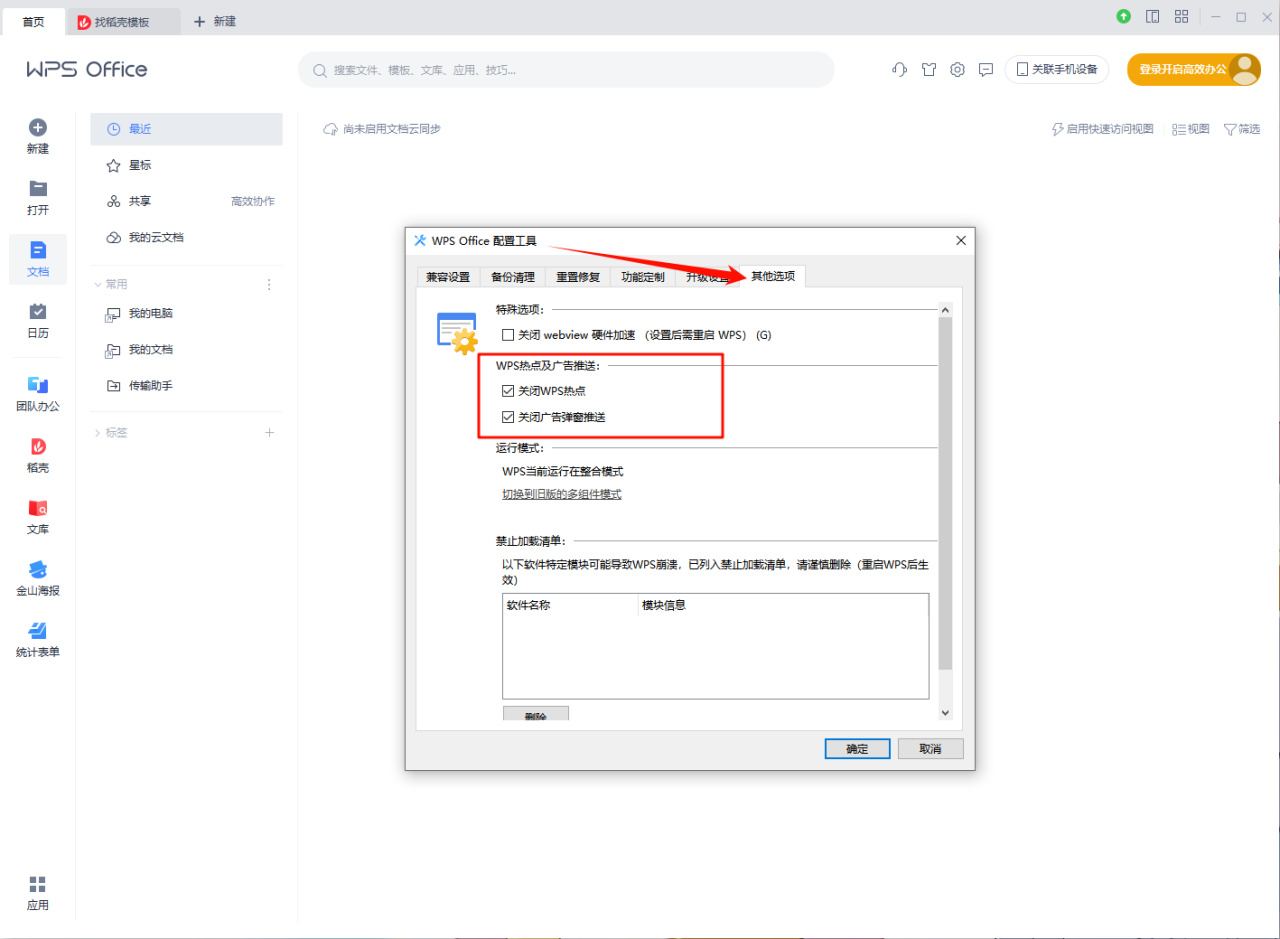Open 我的电脑 in the navigation list
Viewport: 1280px width, 939px height.
tap(186, 313)
